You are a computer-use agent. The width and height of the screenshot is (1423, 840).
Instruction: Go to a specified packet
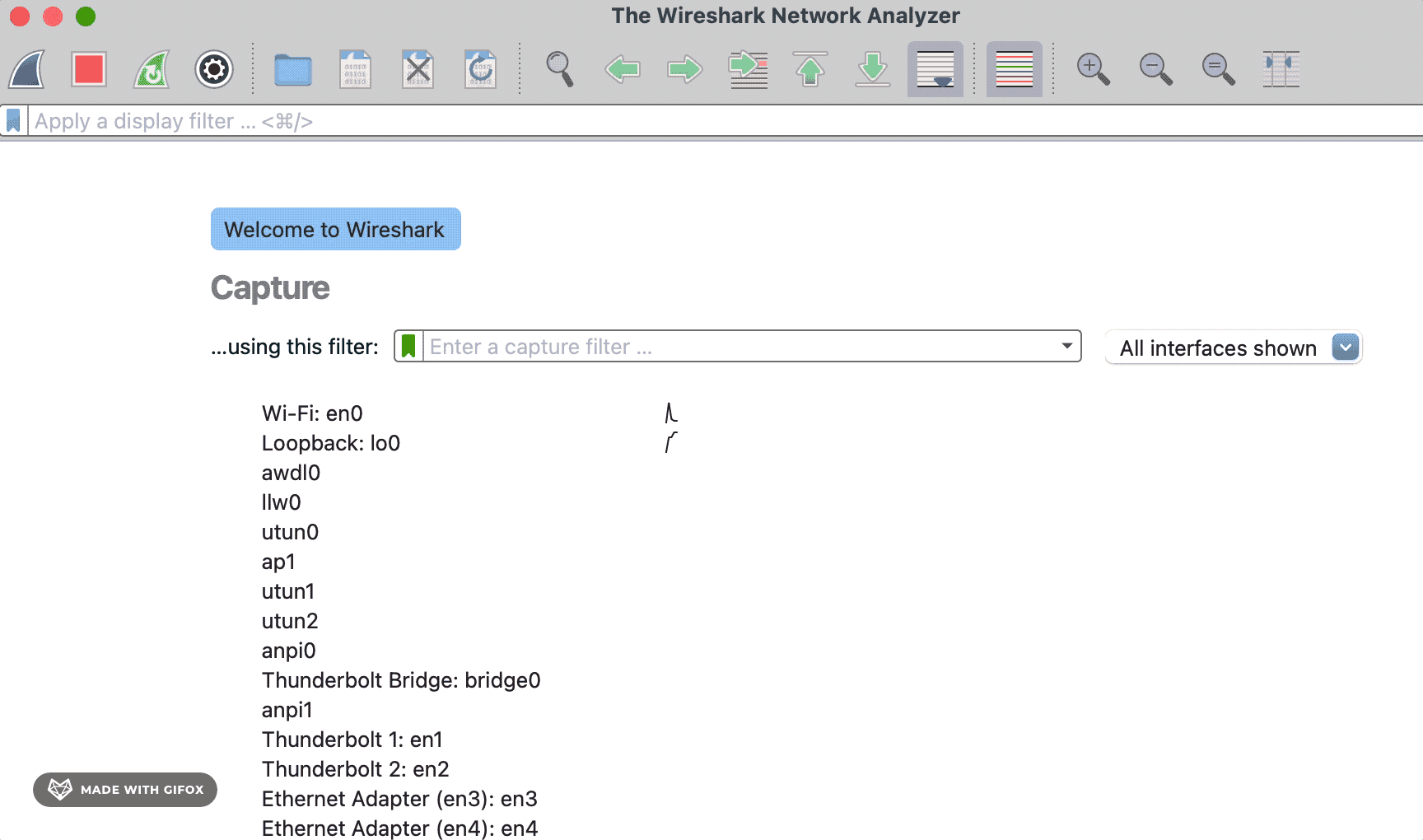[x=748, y=69]
